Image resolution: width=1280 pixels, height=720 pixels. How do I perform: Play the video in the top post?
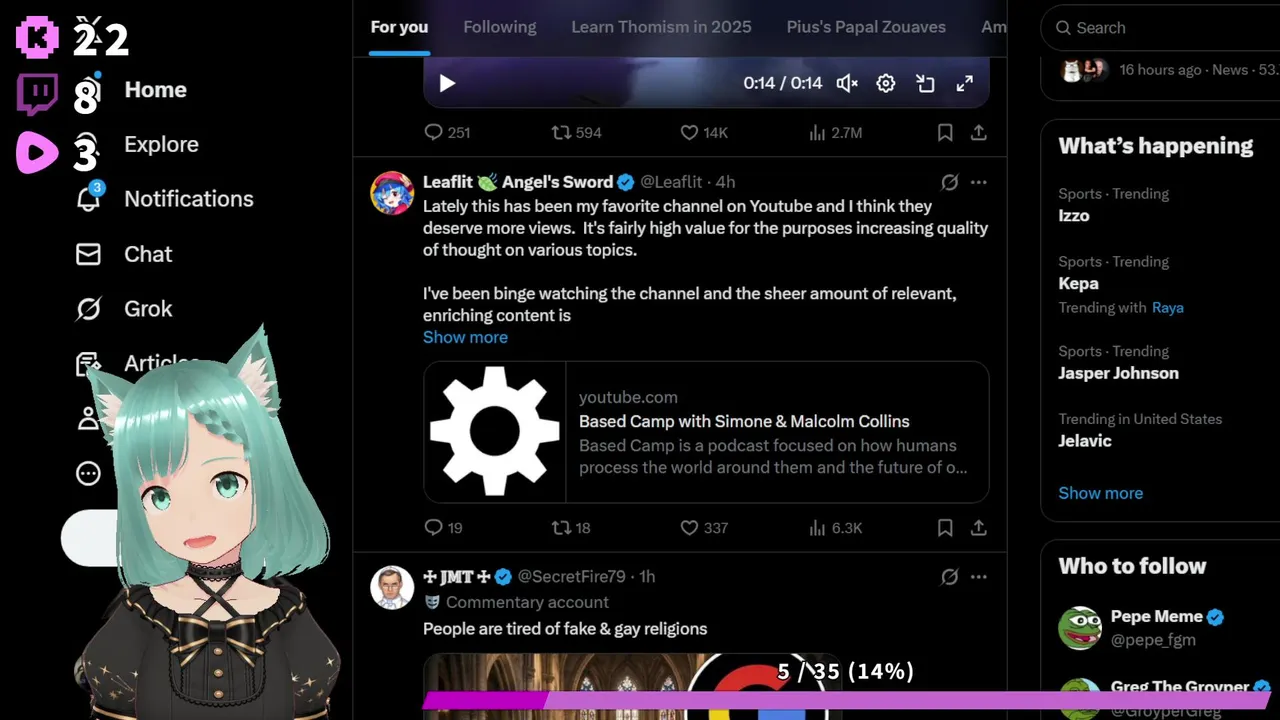[447, 84]
